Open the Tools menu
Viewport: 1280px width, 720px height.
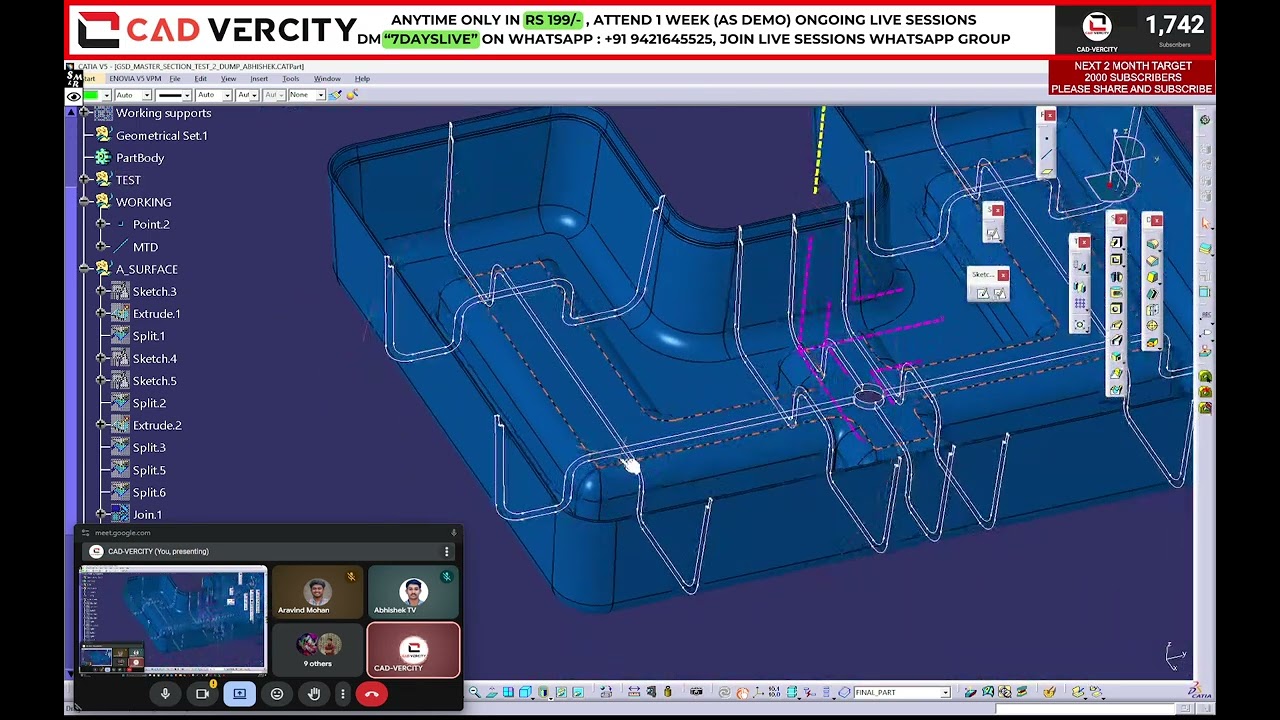click(291, 79)
